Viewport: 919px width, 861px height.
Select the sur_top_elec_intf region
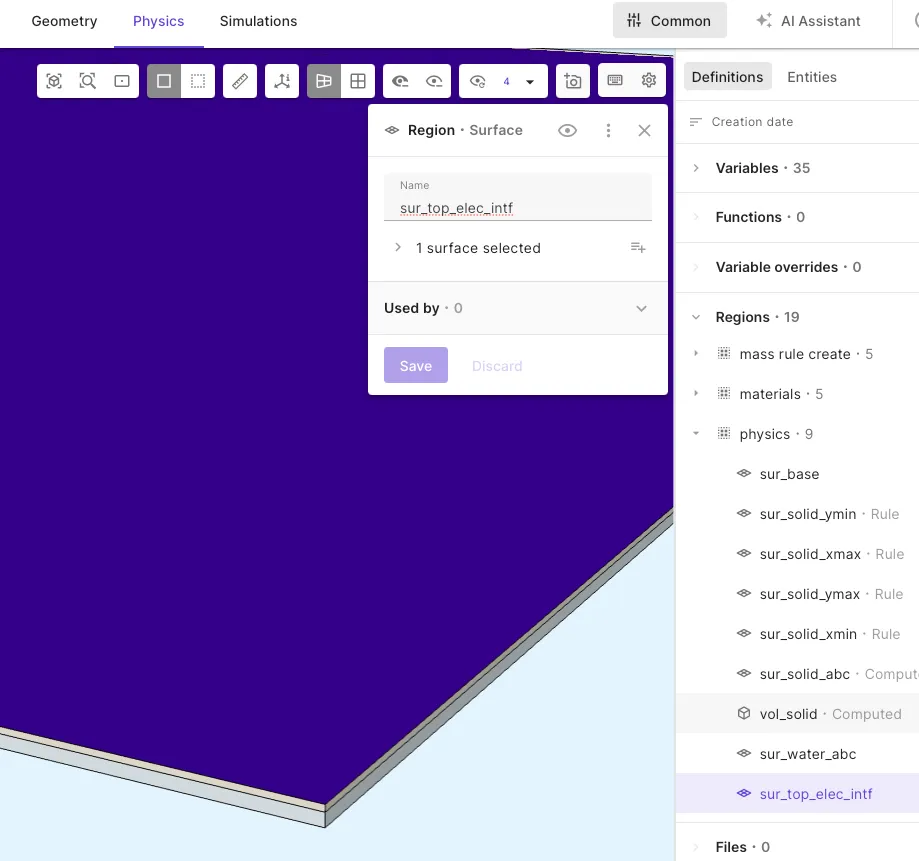tap(797, 794)
